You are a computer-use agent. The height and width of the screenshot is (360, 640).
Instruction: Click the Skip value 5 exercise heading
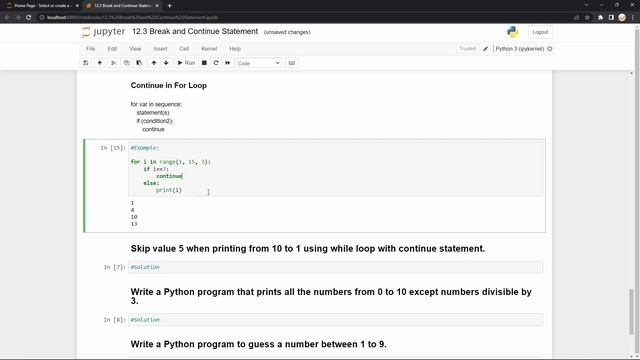pyautogui.click(x=308, y=249)
